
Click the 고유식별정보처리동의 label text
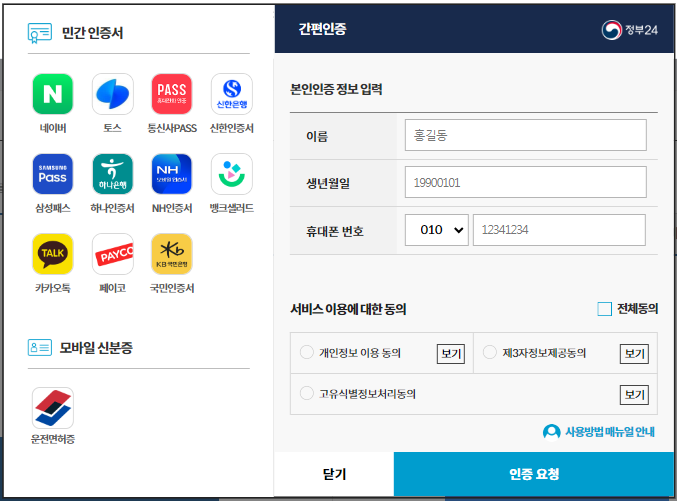[367, 394]
